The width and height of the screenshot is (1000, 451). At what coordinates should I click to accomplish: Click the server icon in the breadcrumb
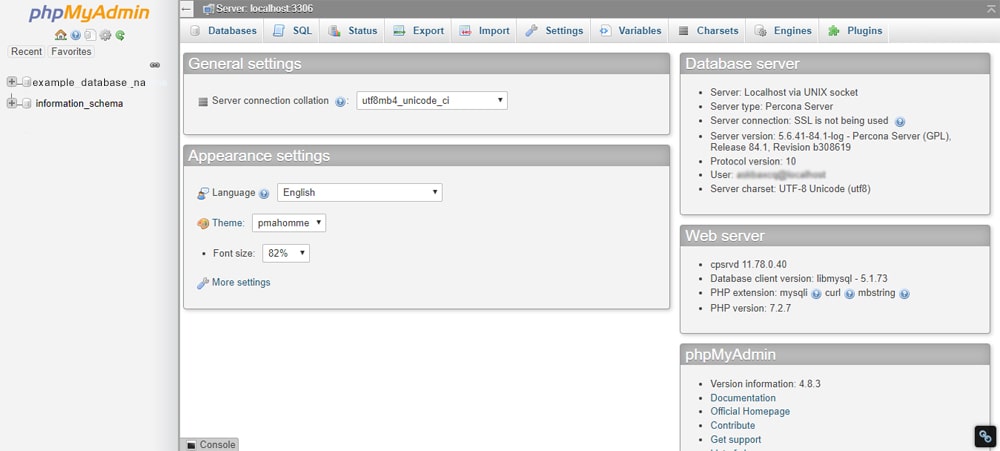(208, 9)
